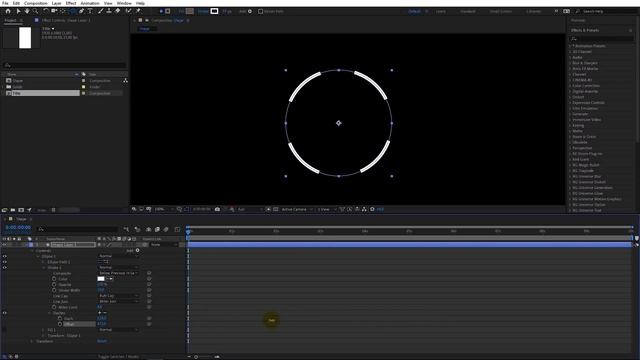Click Toggle Switches / Modes button
Screen dimensions: 640x360
pyautogui.click(x=118, y=357)
